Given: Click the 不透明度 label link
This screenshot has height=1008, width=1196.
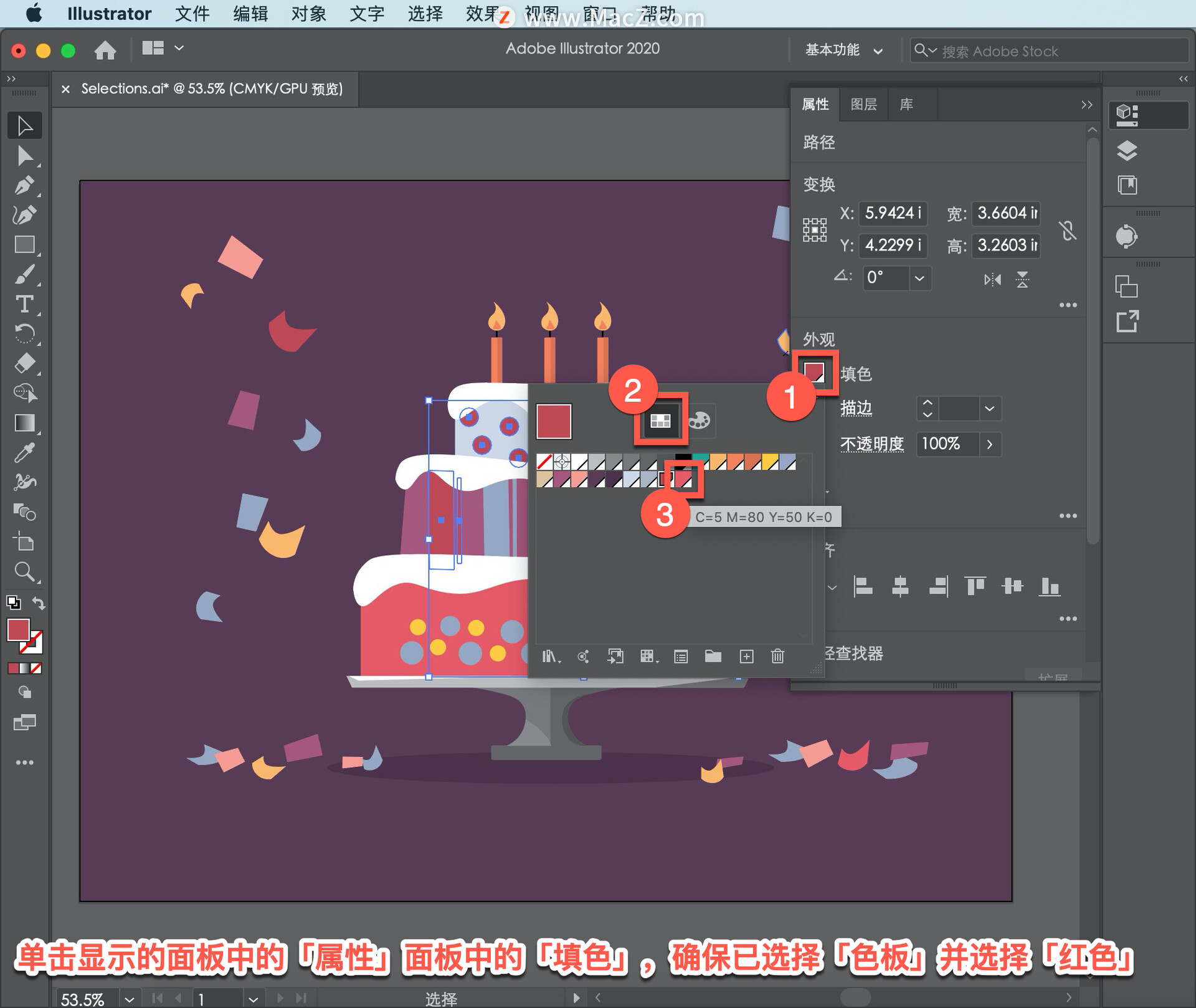Looking at the screenshot, I should click(x=871, y=444).
